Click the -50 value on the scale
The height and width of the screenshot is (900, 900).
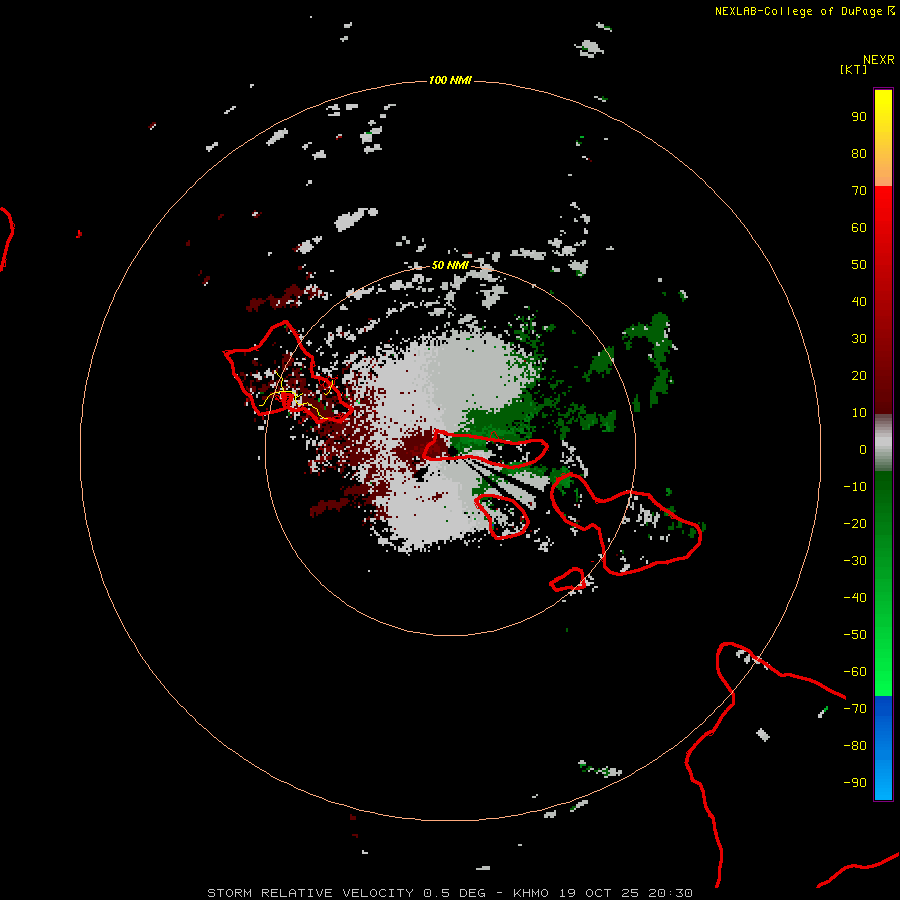855,635
